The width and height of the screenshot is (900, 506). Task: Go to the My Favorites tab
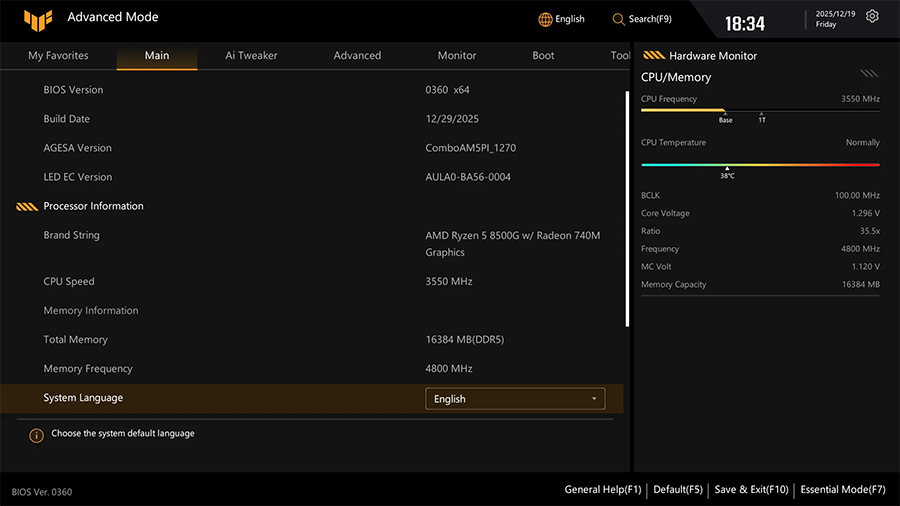[x=58, y=56]
